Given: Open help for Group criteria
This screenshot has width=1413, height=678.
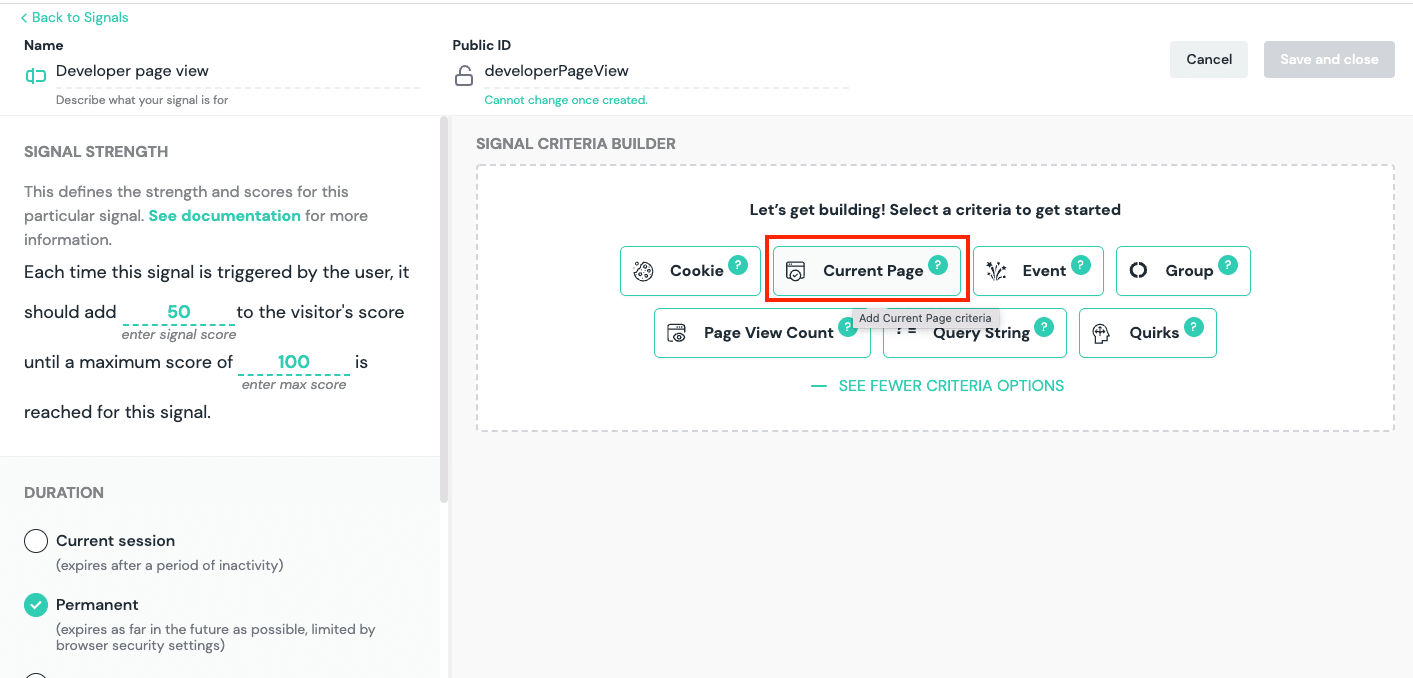Looking at the screenshot, I should coord(1228,265).
